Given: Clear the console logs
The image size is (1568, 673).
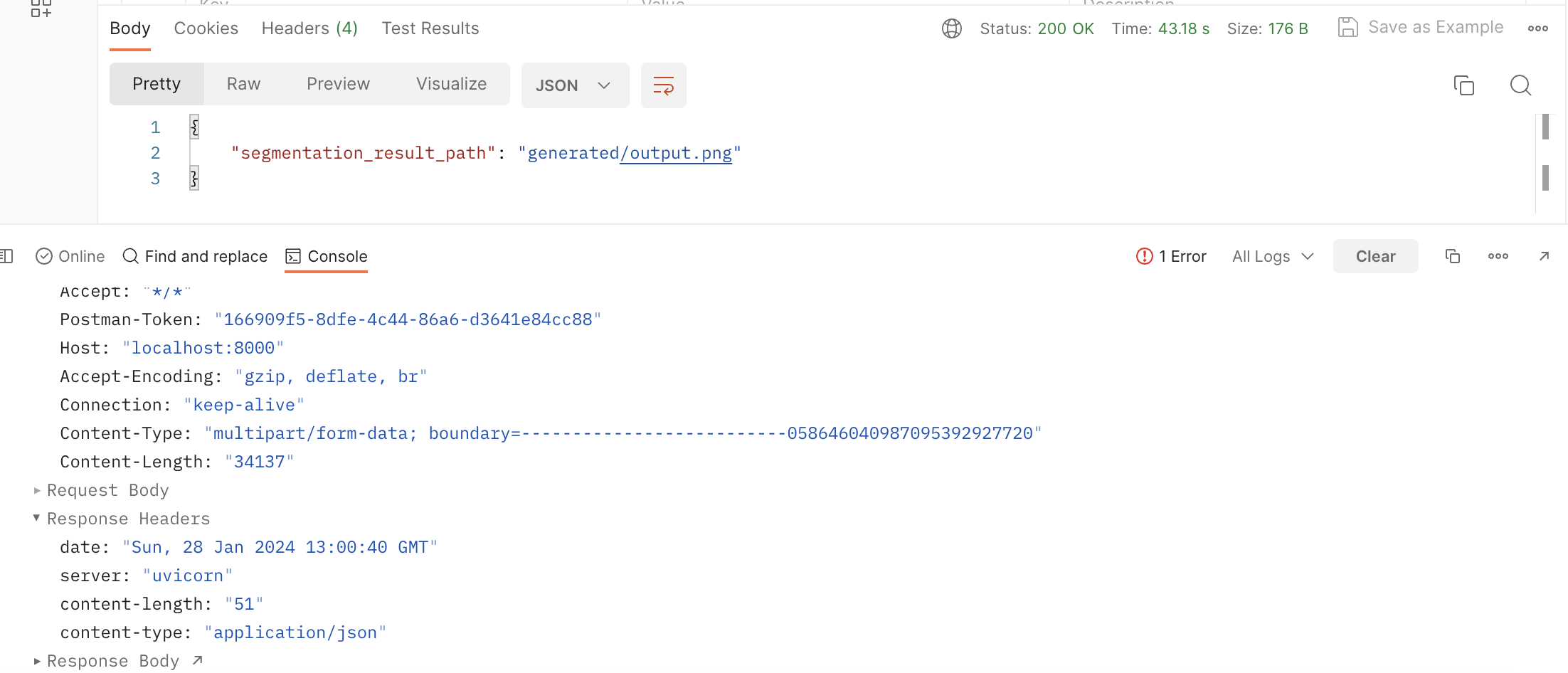Looking at the screenshot, I should point(1374,256).
